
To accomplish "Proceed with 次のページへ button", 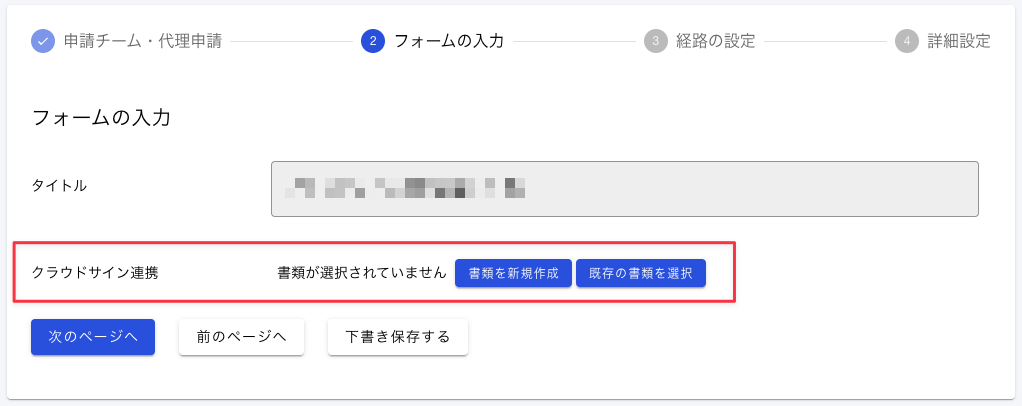I will click(93, 337).
